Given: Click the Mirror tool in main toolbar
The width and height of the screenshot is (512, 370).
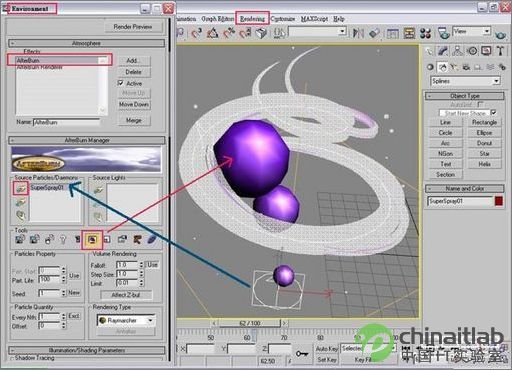Looking at the screenshot, I should coord(358,33).
